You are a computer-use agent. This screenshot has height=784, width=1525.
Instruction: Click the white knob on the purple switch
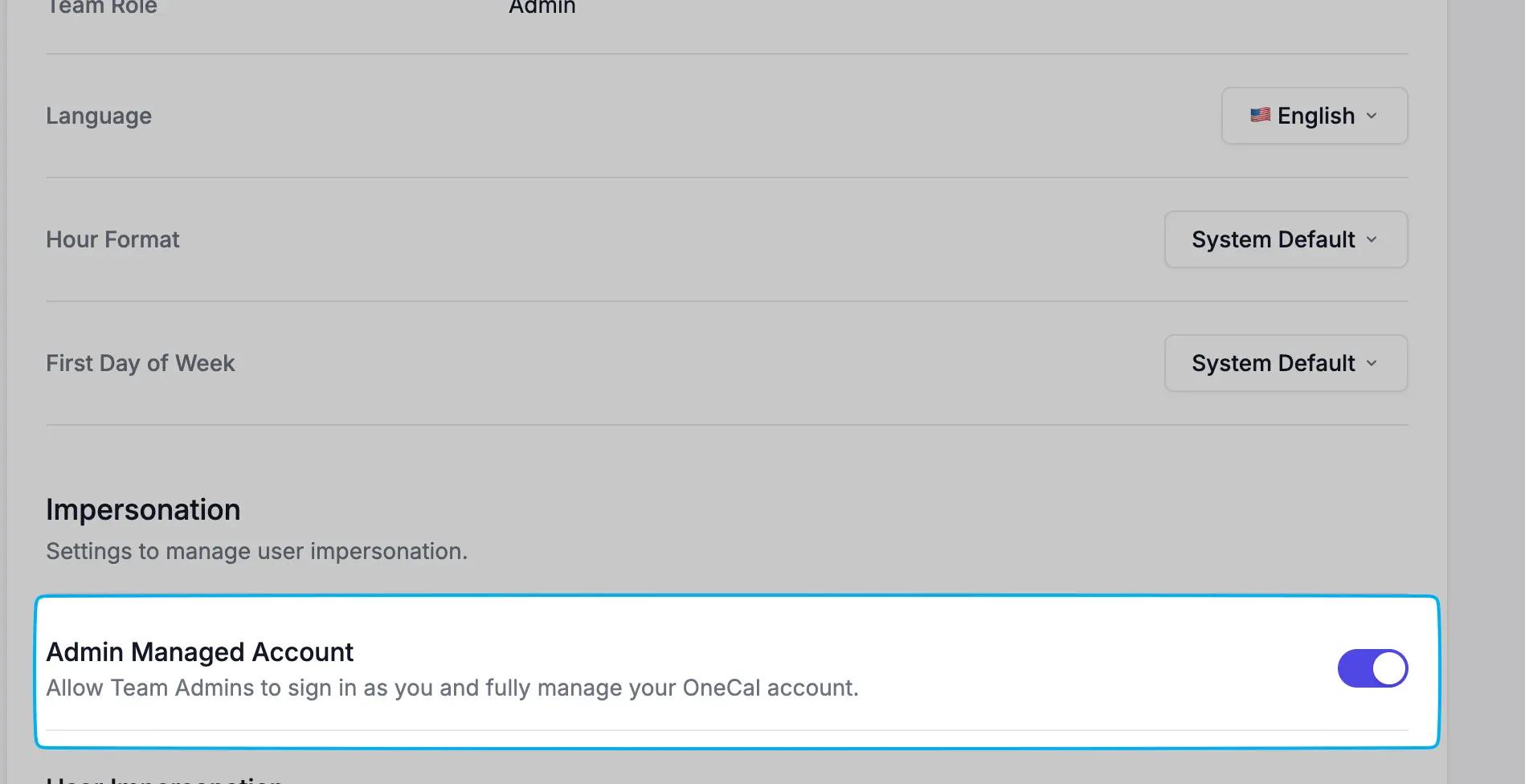1389,668
